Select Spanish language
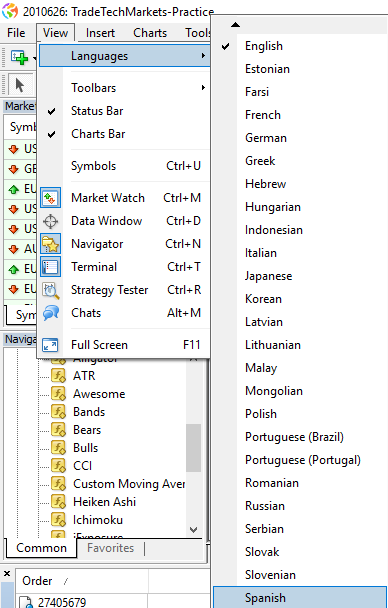The height and width of the screenshot is (608, 388). click(x=300, y=598)
